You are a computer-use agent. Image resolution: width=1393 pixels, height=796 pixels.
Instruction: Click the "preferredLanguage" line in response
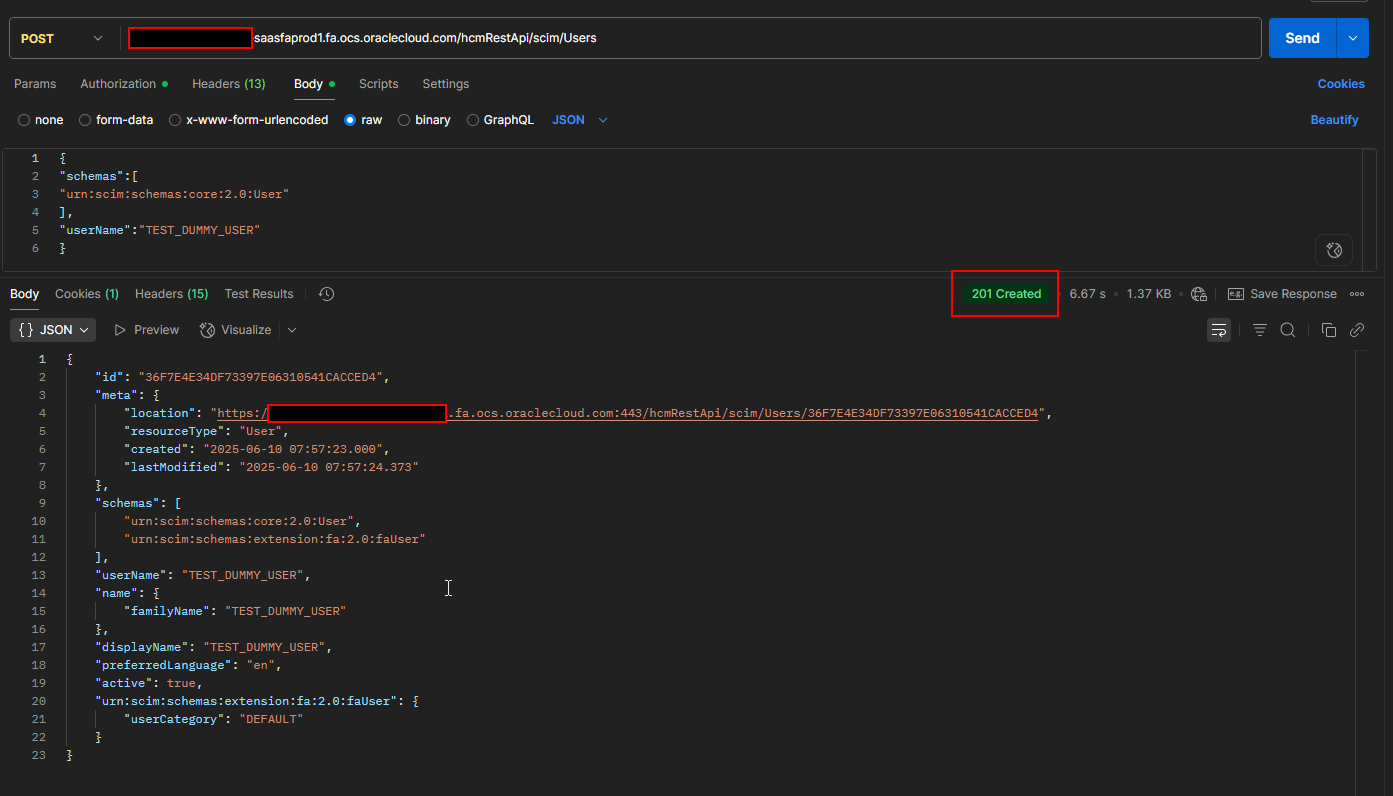tap(189, 665)
